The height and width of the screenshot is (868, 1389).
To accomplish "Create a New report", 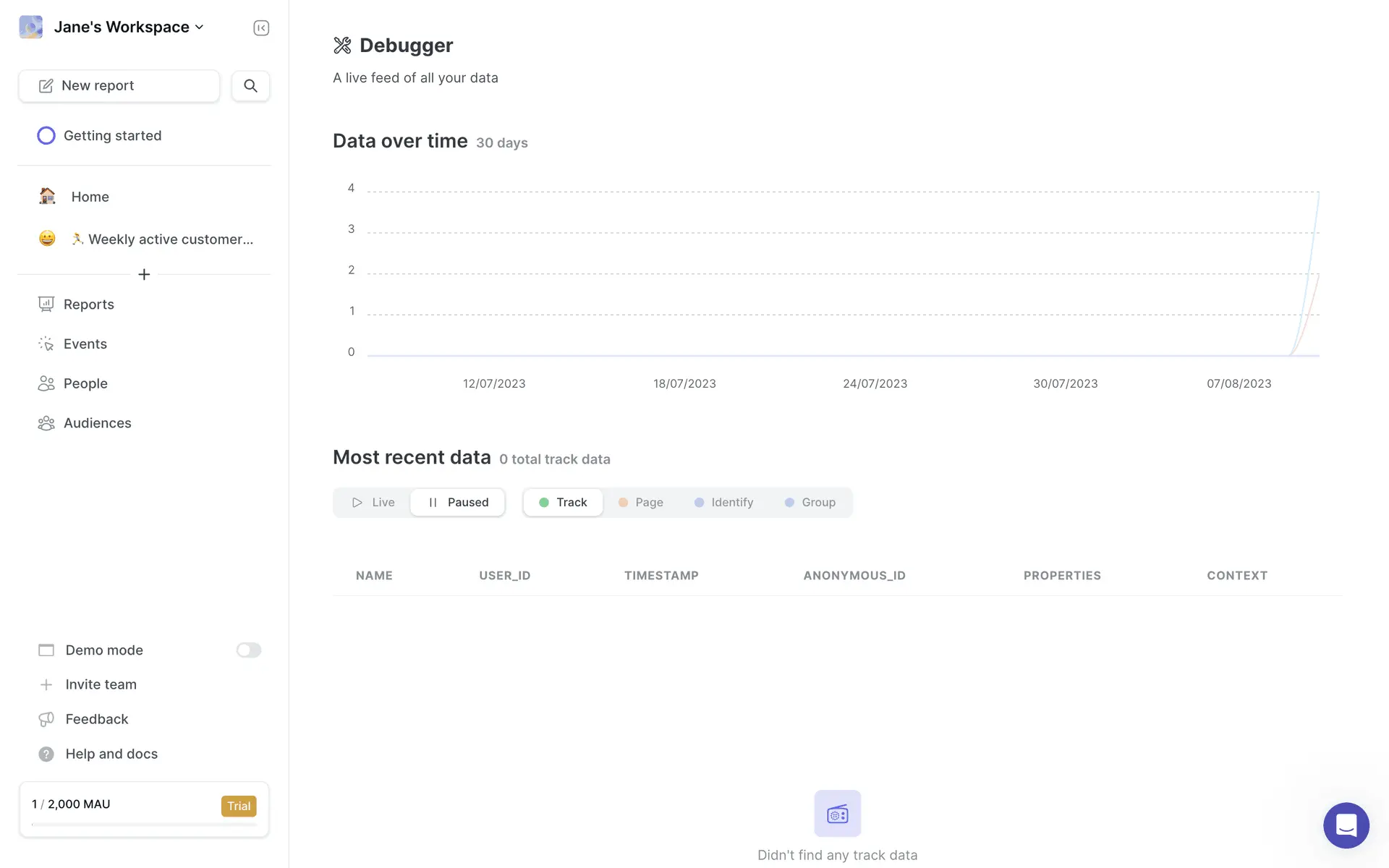I will click(119, 86).
